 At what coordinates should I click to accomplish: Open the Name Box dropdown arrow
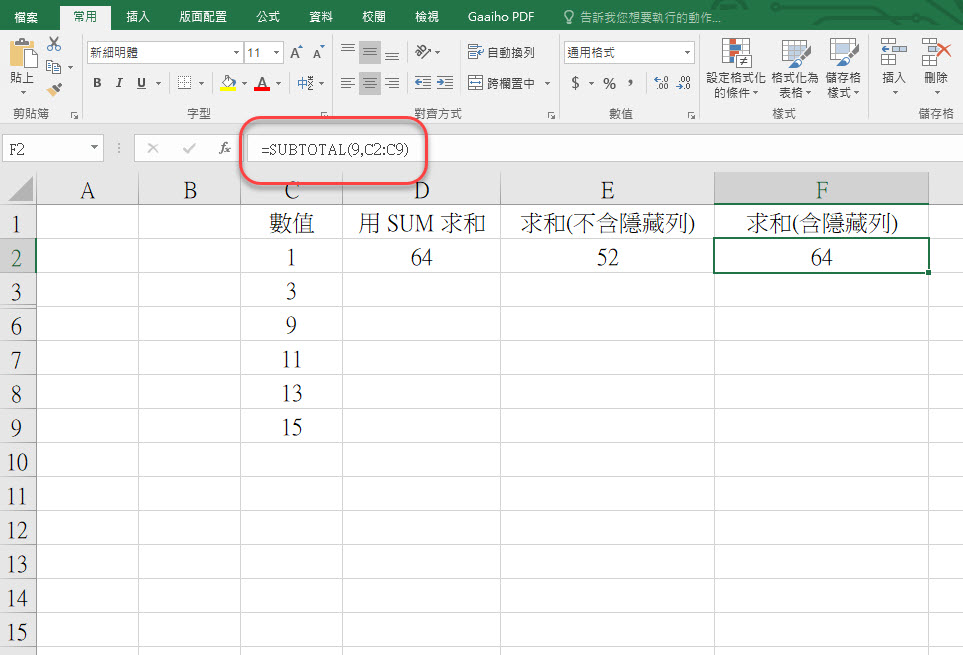pos(95,148)
